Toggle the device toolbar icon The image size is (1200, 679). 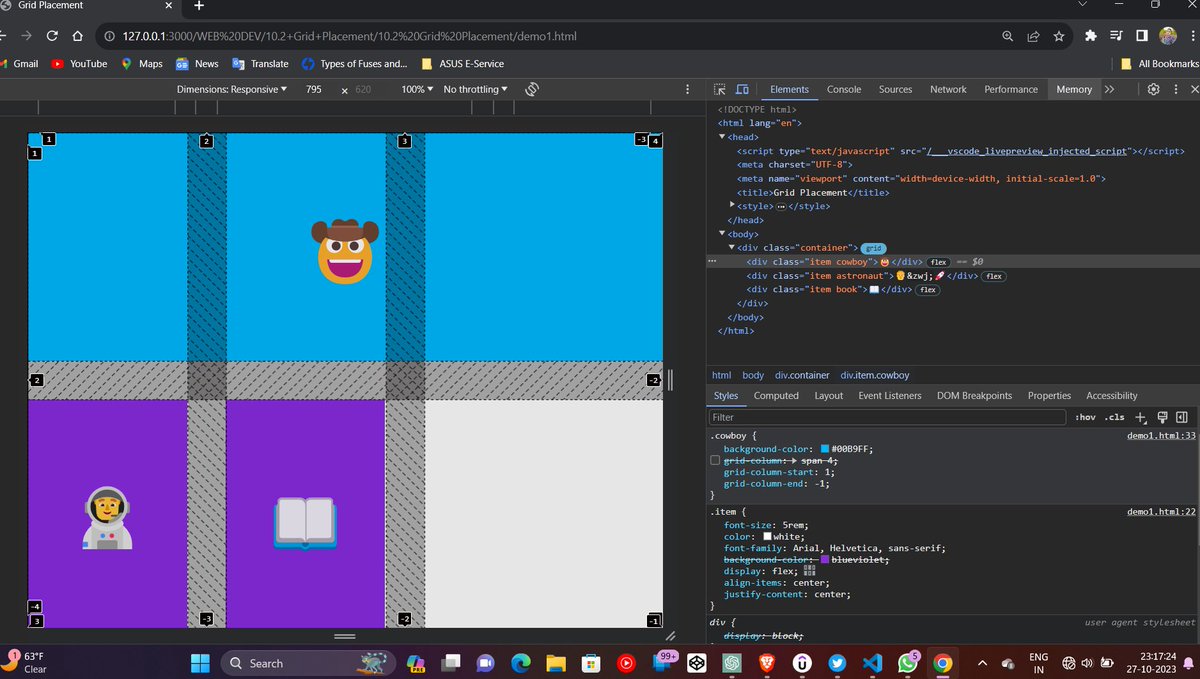[x=742, y=89]
